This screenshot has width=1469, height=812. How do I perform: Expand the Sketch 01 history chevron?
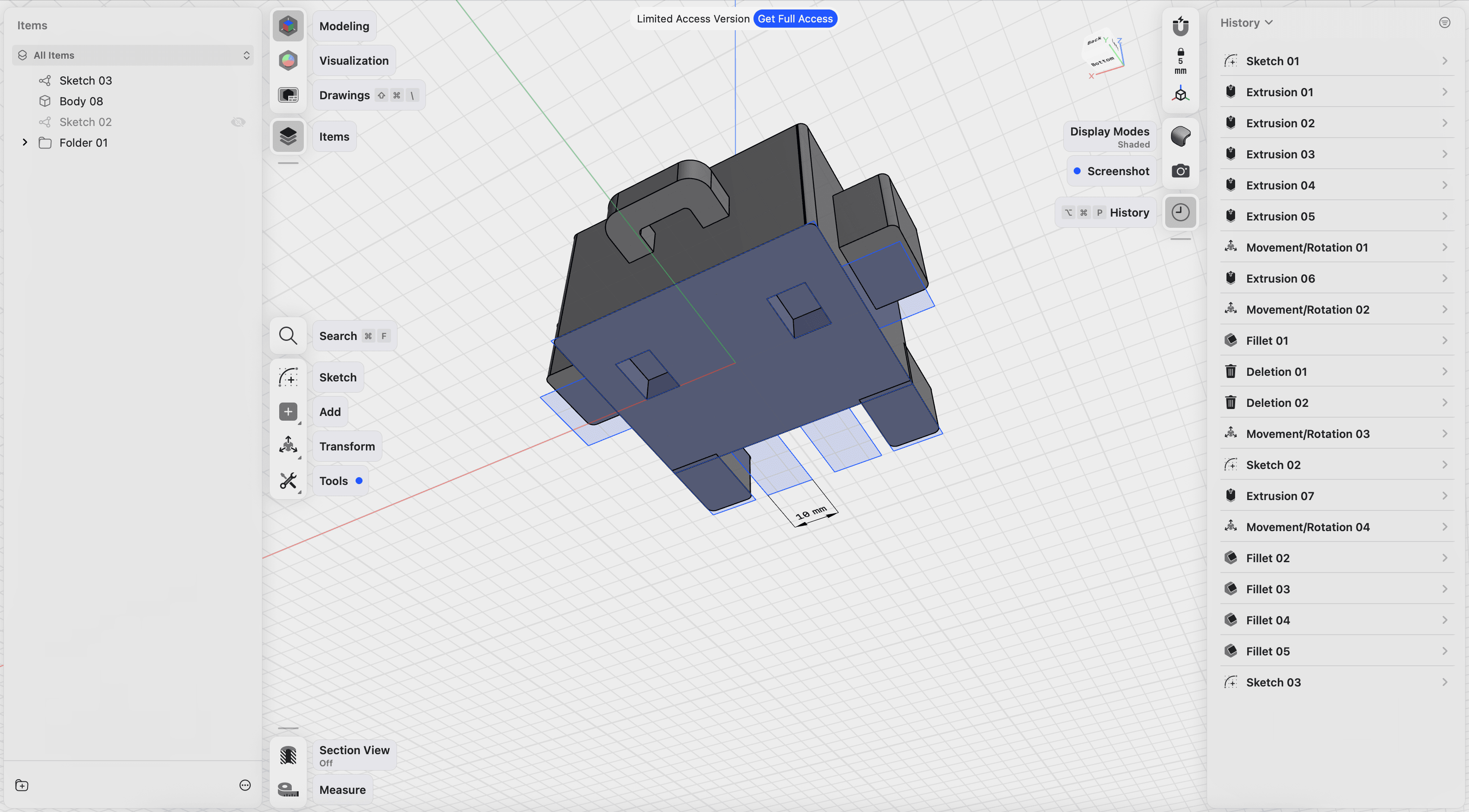(1444, 61)
